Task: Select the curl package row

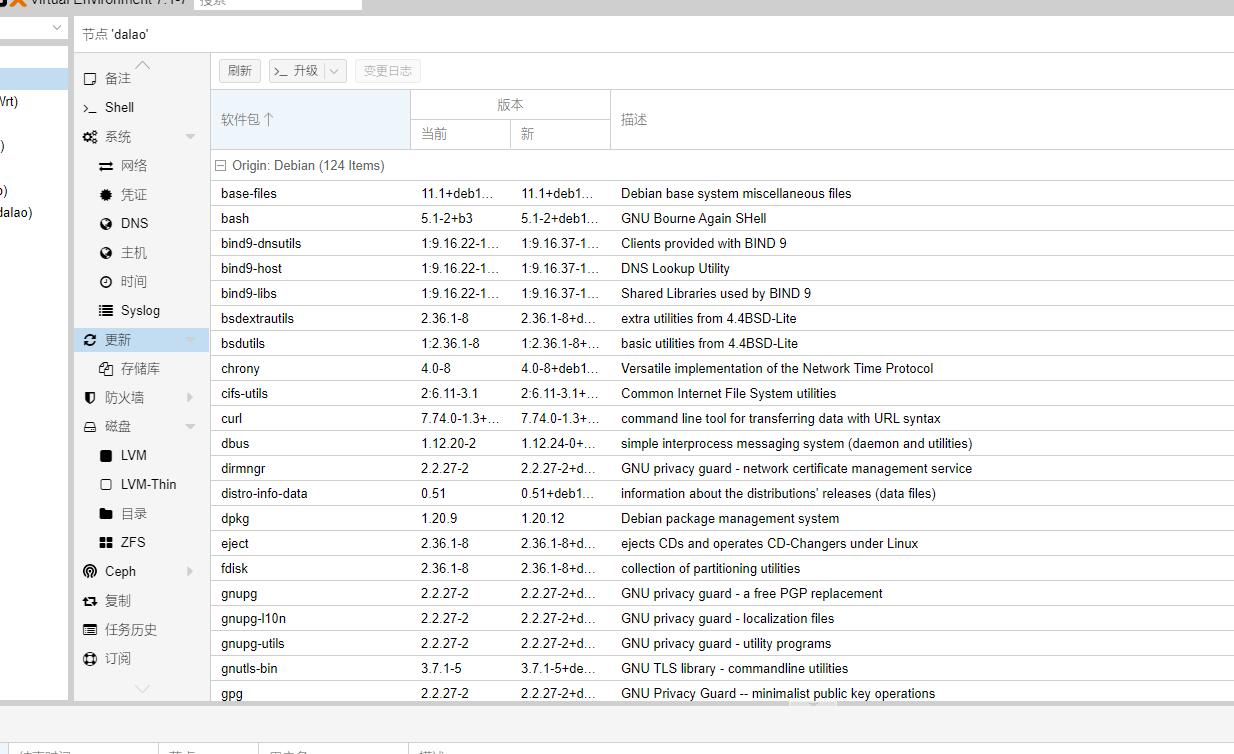Action: coord(722,418)
